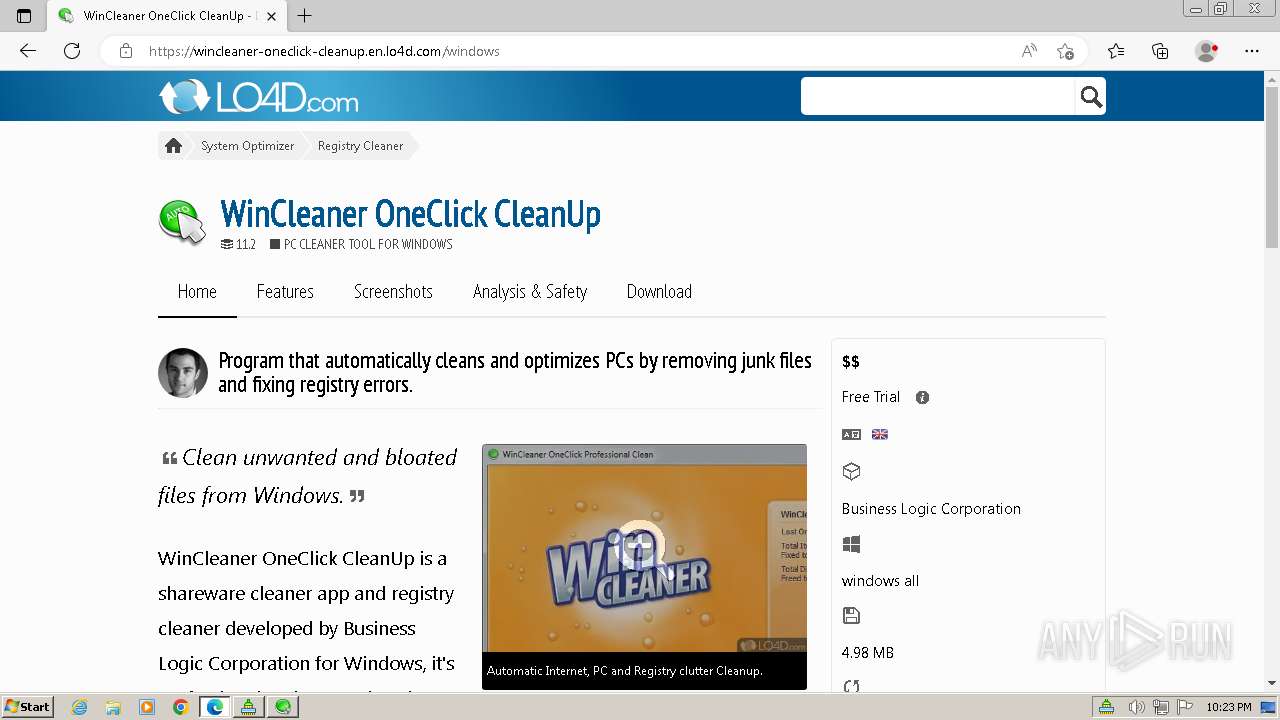Switch to the Screenshots tab
The image size is (1280, 720).
point(393,292)
